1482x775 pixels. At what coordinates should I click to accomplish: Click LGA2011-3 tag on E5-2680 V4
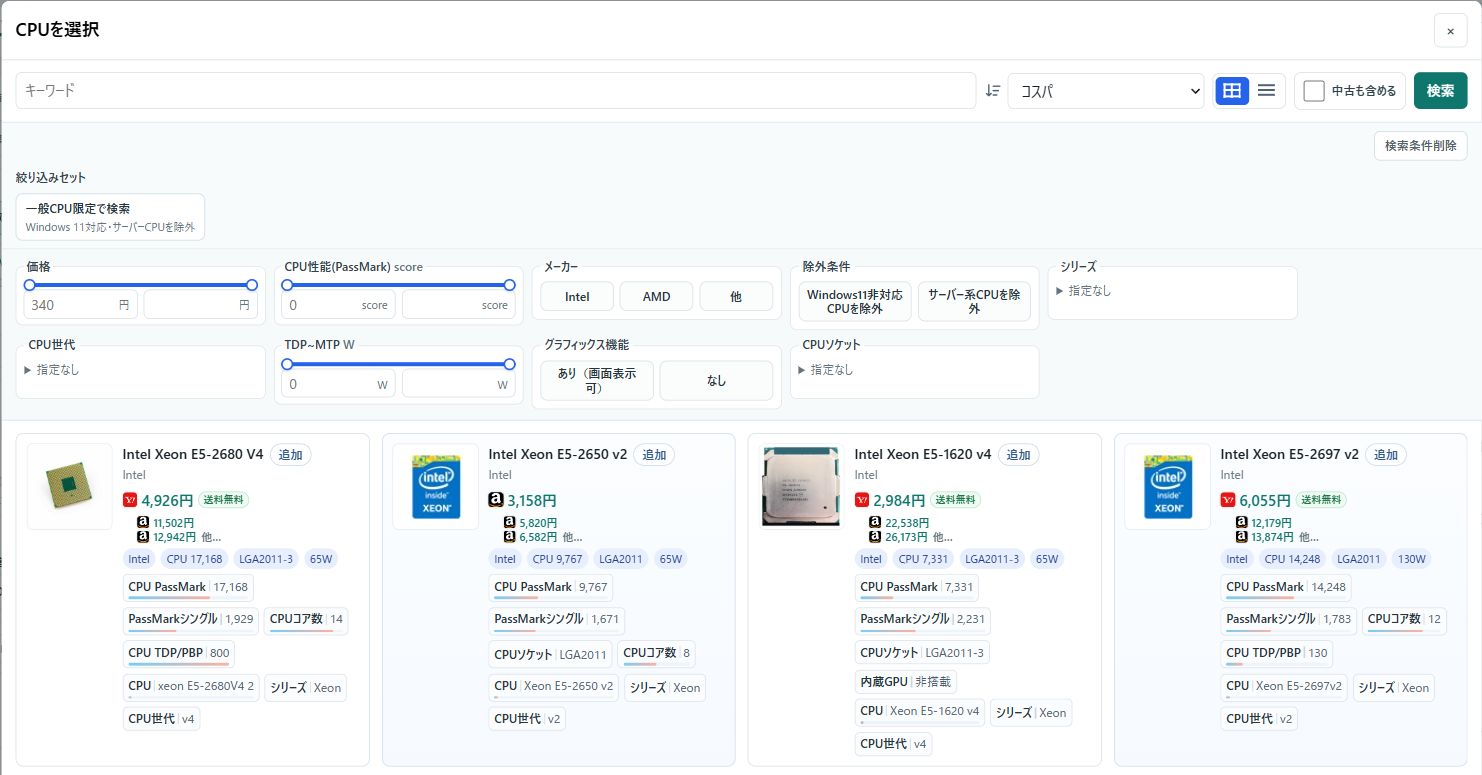pos(265,559)
